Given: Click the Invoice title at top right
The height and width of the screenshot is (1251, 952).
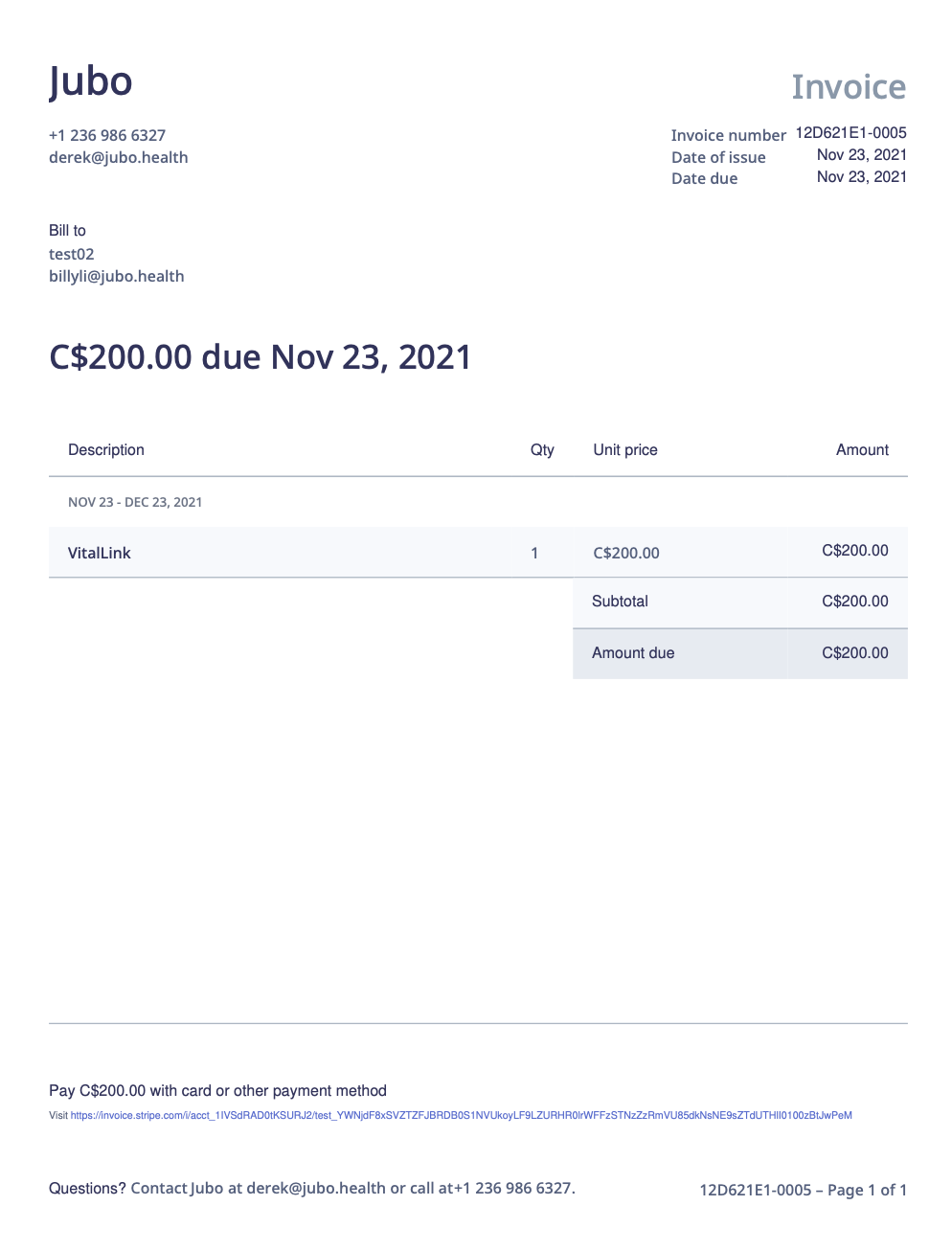Looking at the screenshot, I should coord(849,87).
